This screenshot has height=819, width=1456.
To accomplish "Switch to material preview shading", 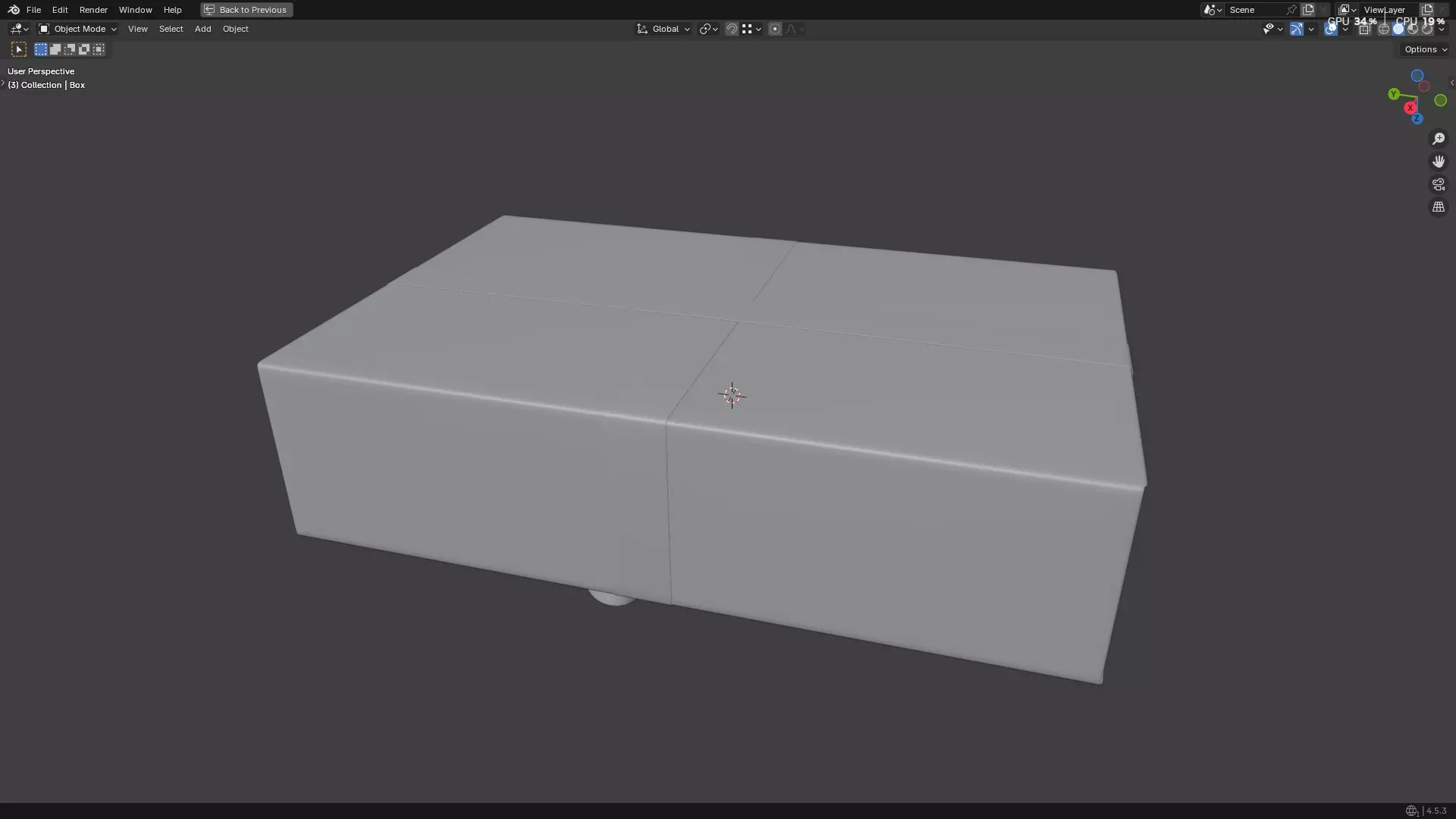I will click(x=1413, y=29).
